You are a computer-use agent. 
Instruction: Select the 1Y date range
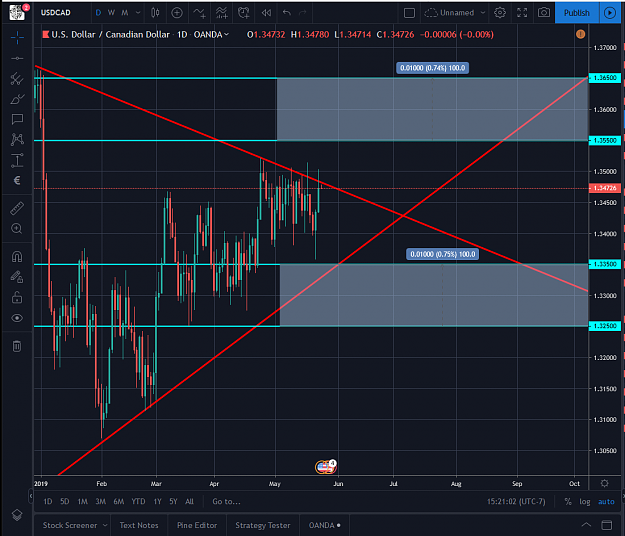point(157,501)
